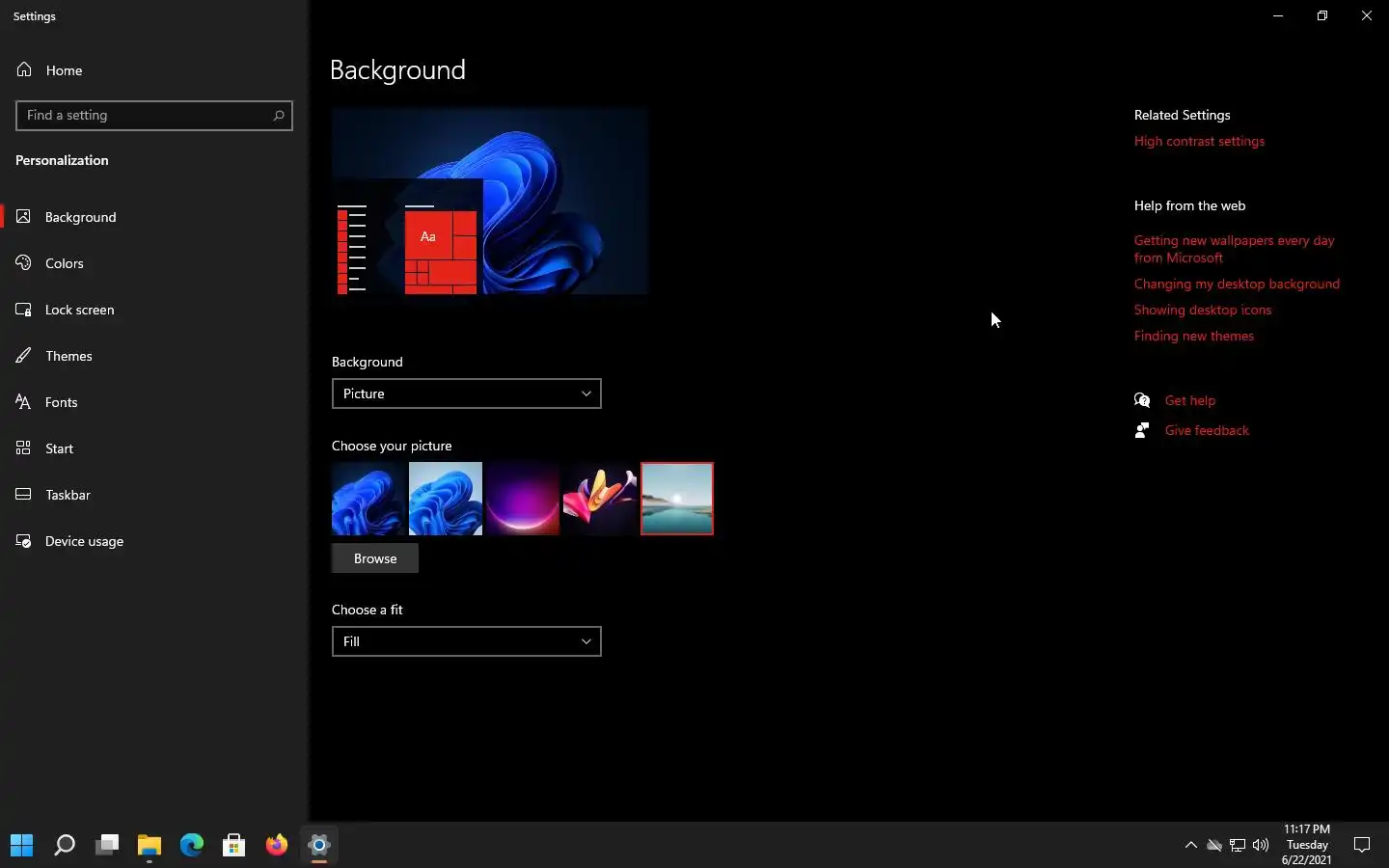This screenshot has width=1389, height=868.
Task: Click the Home icon in sidebar
Action: coord(24,69)
